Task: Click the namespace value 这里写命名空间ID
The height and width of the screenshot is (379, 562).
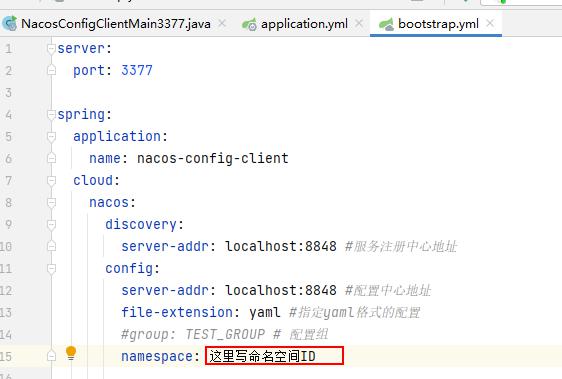Action: click(x=262, y=356)
